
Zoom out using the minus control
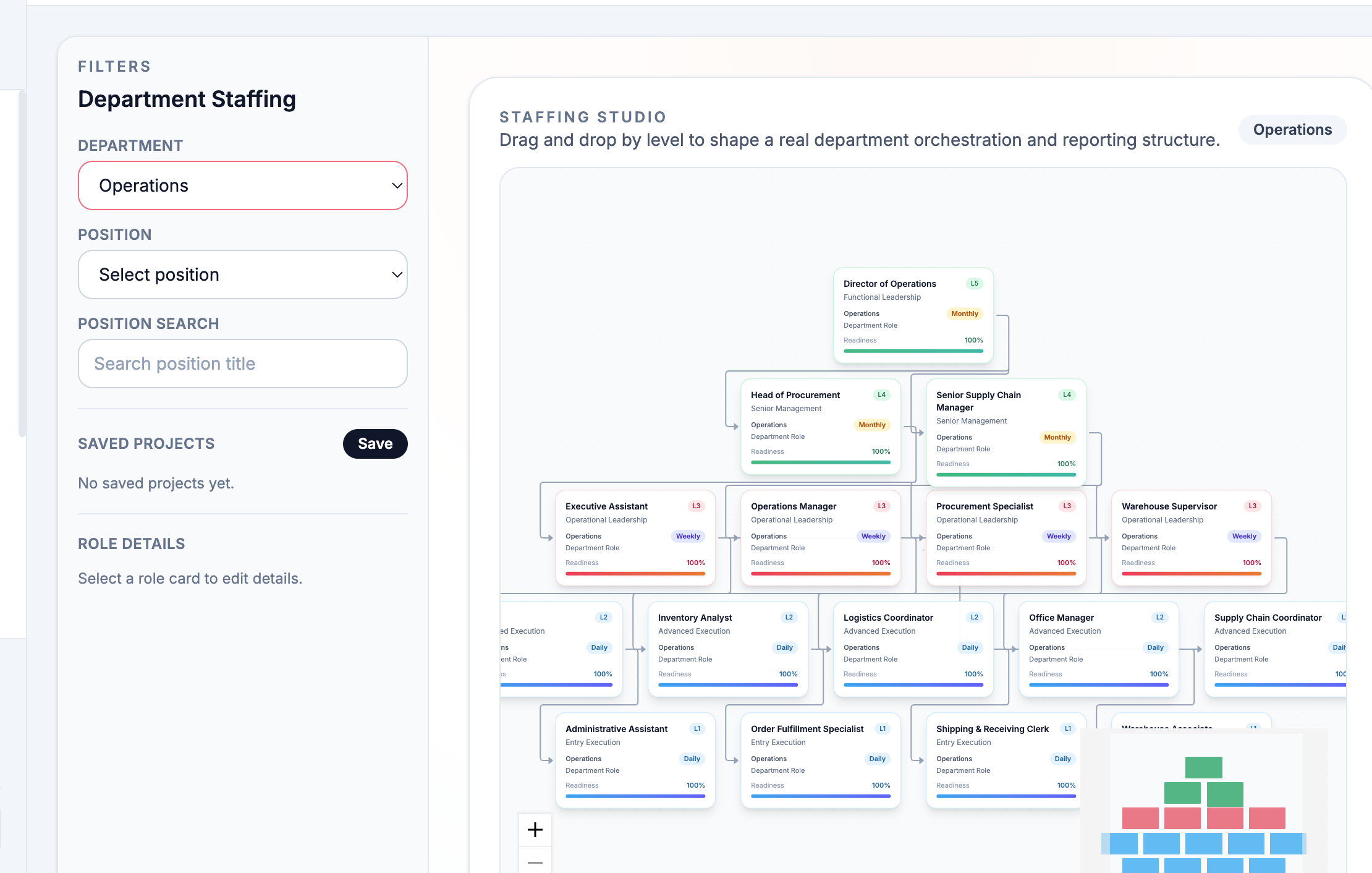coord(534,862)
